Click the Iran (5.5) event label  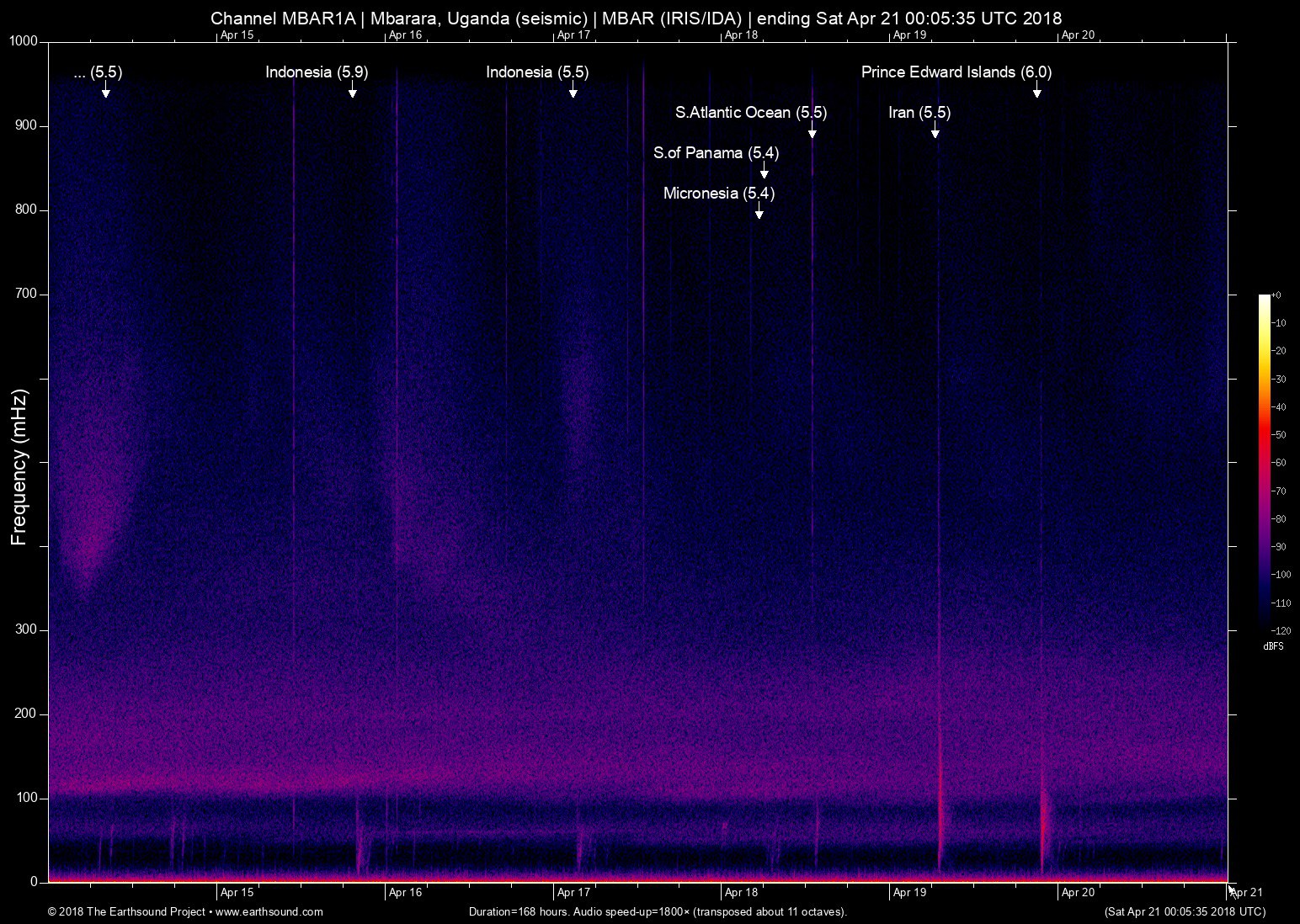(919, 113)
